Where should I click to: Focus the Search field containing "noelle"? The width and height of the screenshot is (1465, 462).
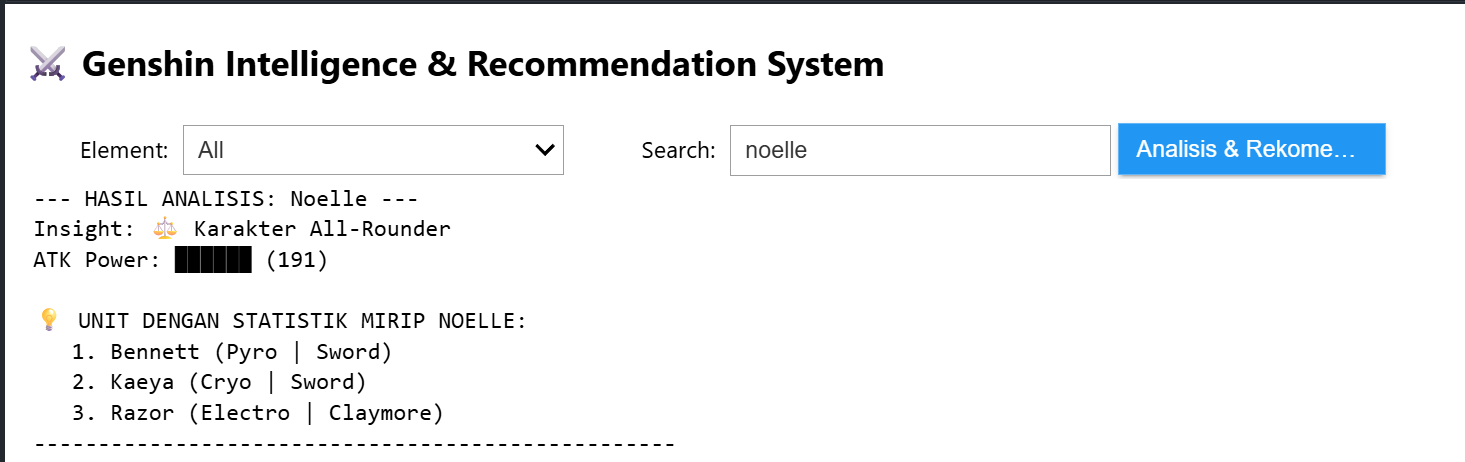(919, 150)
